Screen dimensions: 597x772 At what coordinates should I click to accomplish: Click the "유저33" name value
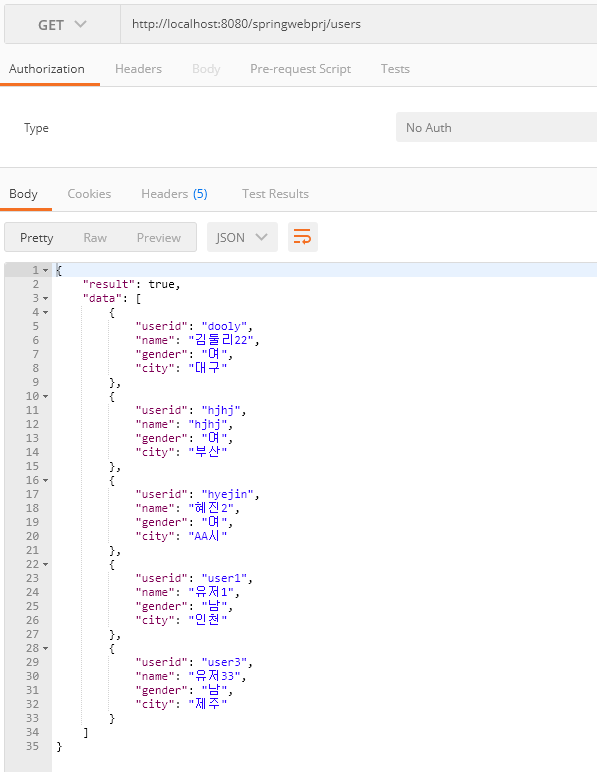215,676
